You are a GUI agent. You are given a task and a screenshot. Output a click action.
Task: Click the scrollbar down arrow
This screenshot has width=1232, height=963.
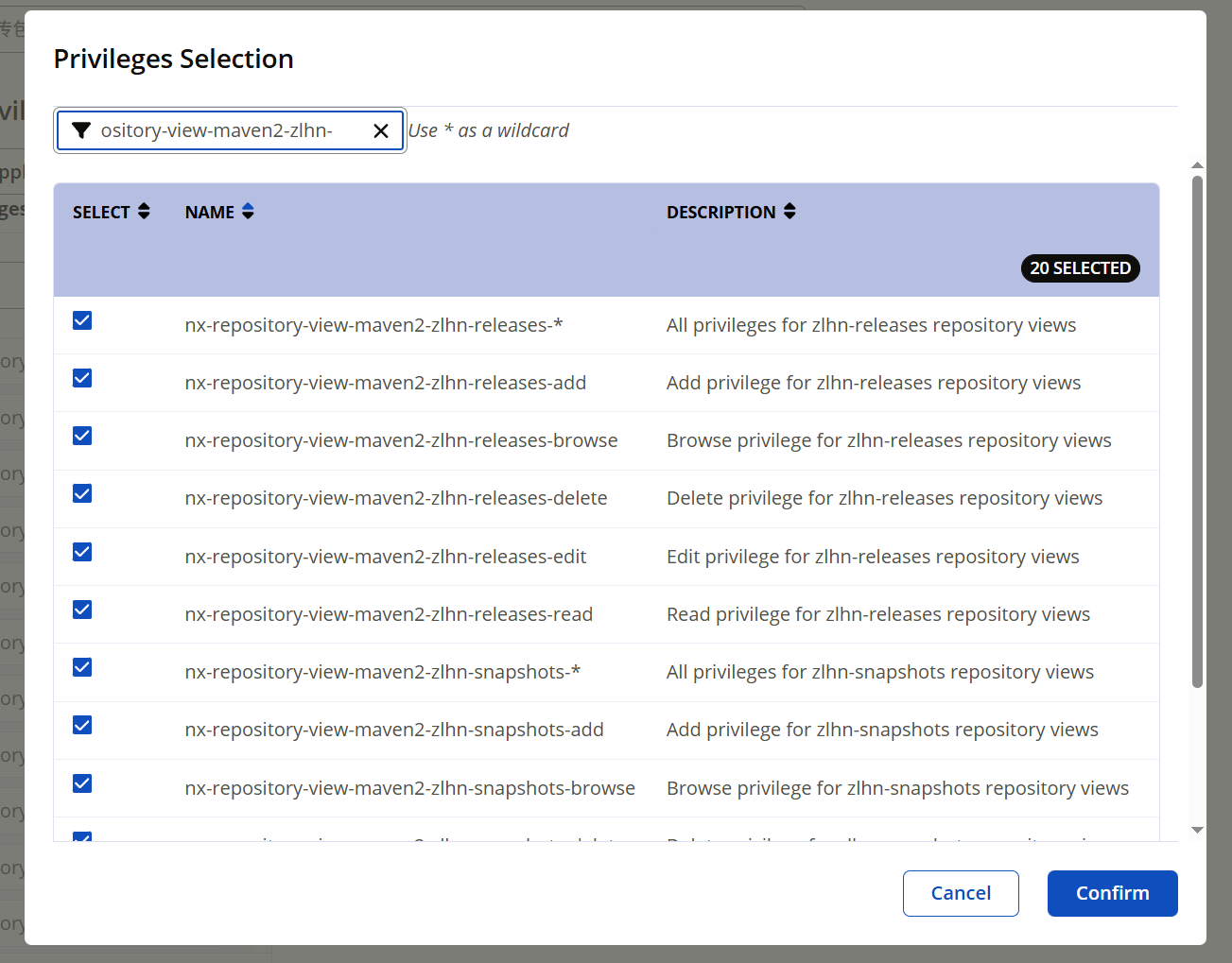click(x=1197, y=831)
